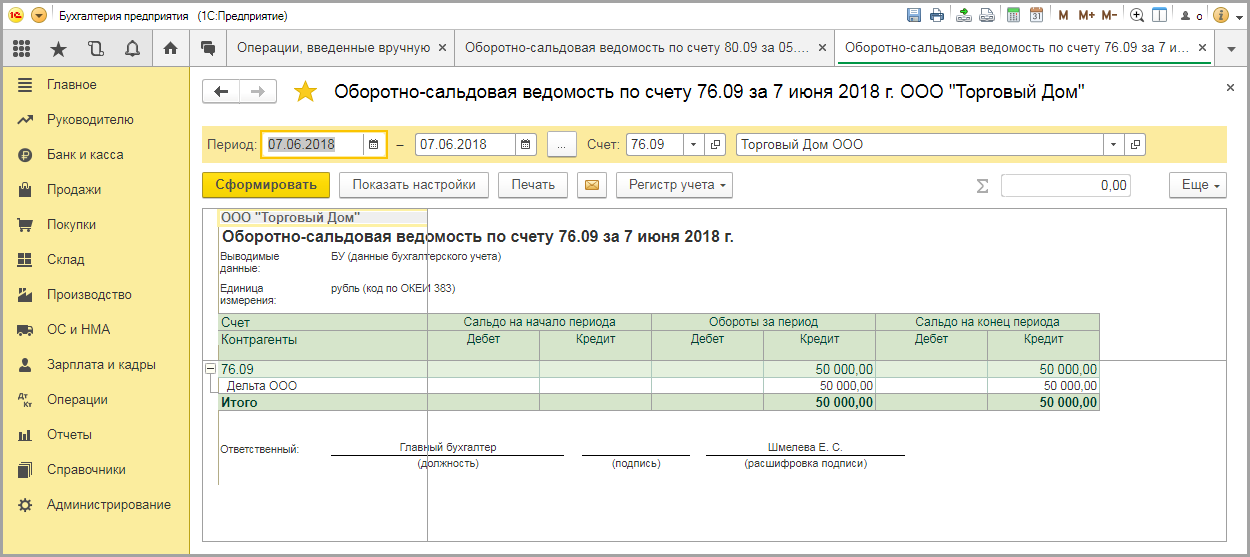The image size is (1250, 557).
Task: Open the Банк и касса section
Action: (94, 155)
